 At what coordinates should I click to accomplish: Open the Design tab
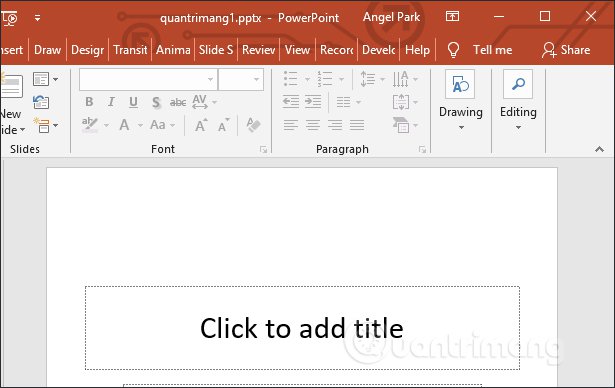pyautogui.click(x=87, y=50)
